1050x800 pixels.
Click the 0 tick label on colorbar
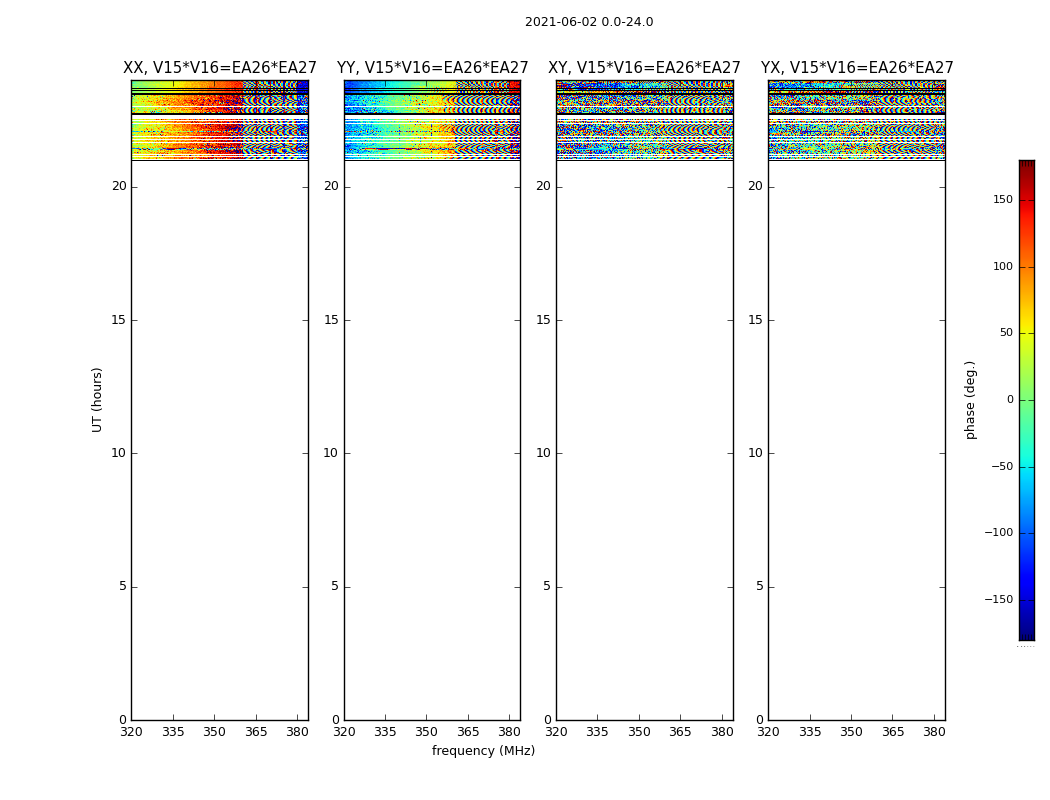click(1009, 400)
